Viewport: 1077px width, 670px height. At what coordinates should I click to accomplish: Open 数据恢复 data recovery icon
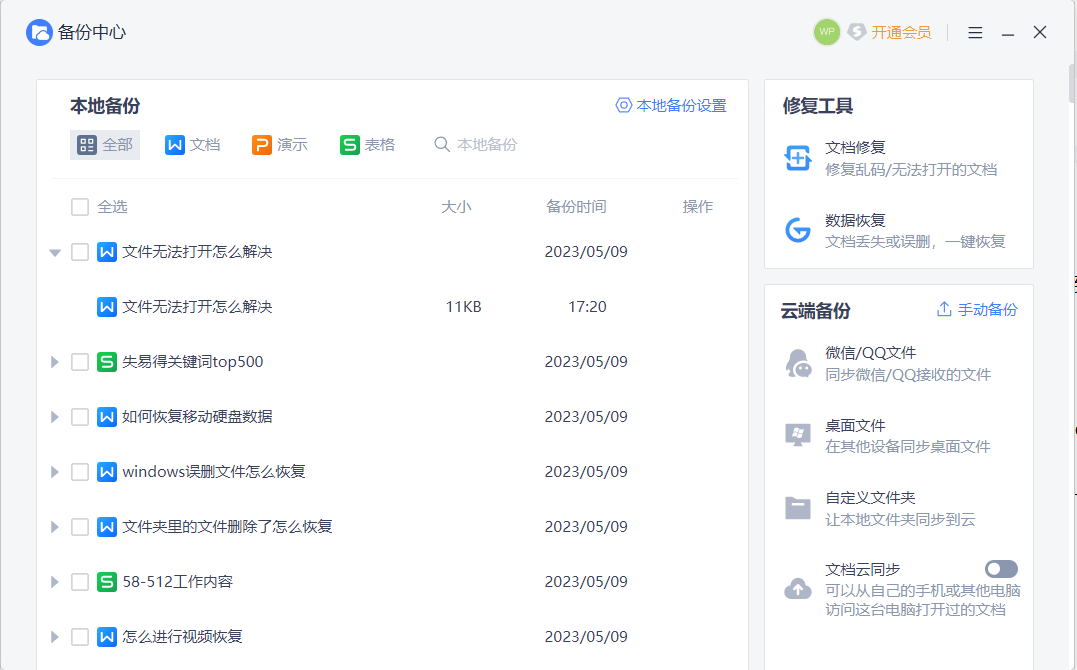pyautogui.click(x=797, y=230)
